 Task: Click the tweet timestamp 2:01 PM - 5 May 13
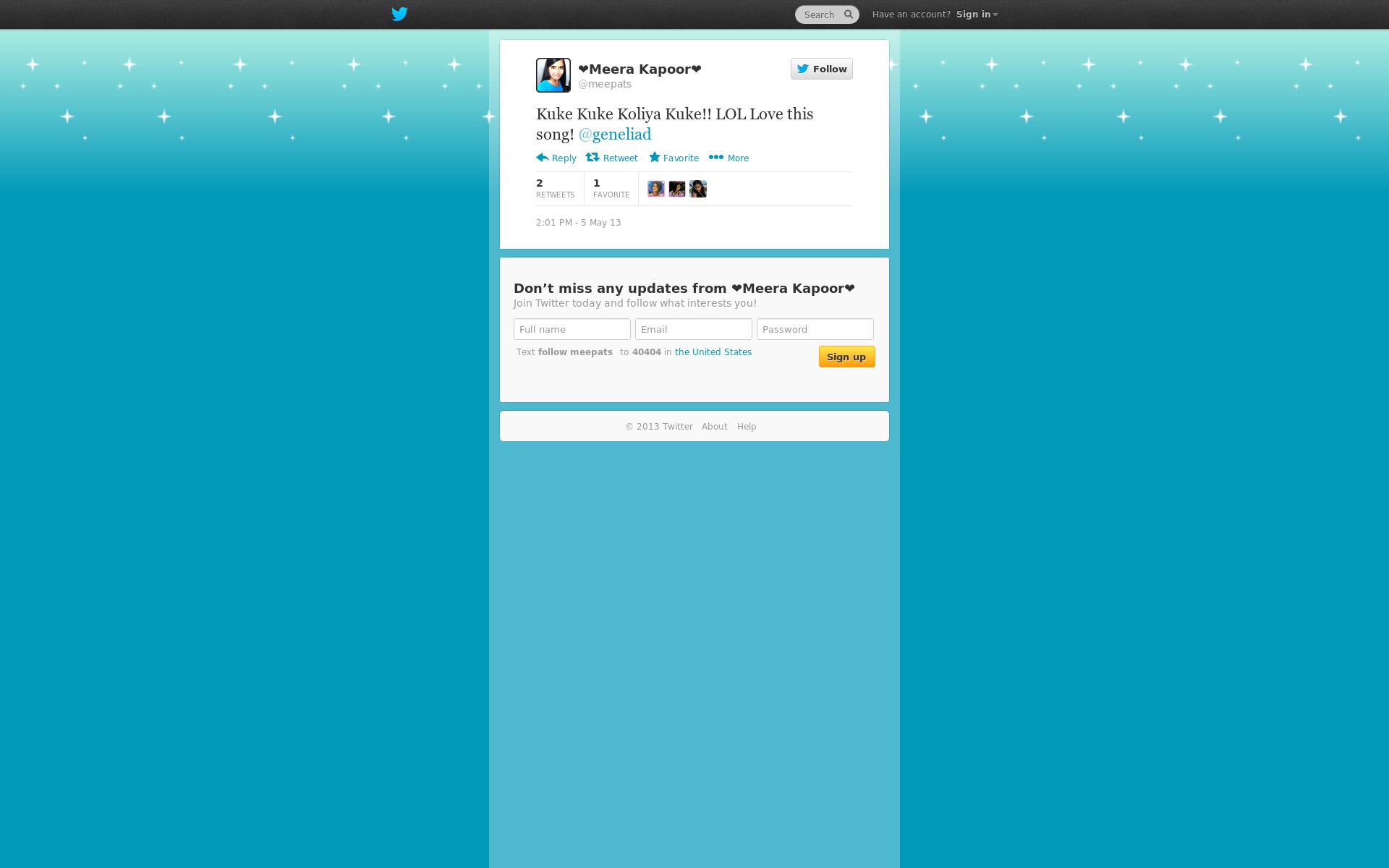pos(579,223)
